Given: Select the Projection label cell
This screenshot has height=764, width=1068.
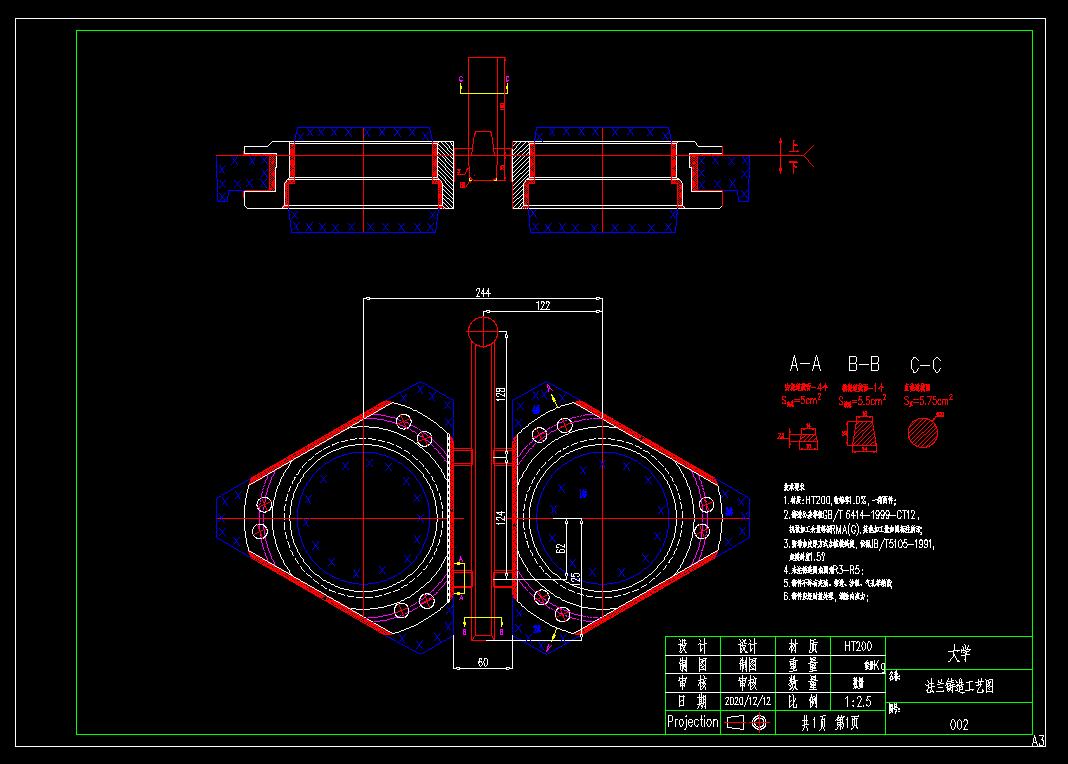Looking at the screenshot, I should (693, 722).
